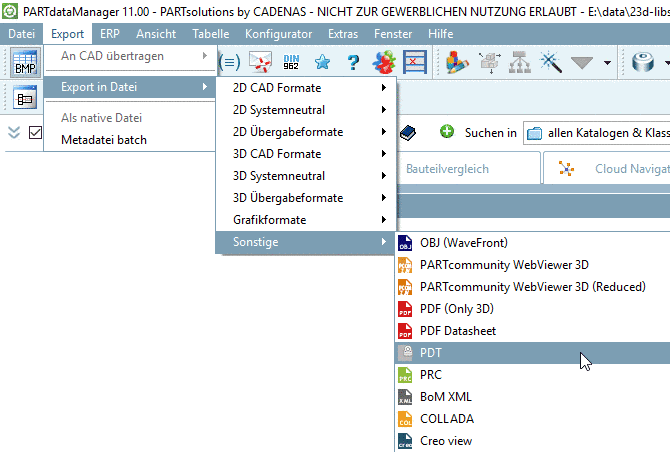Click the red PDF Datasheet file icon
The image size is (670, 452).
[x=405, y=331]
